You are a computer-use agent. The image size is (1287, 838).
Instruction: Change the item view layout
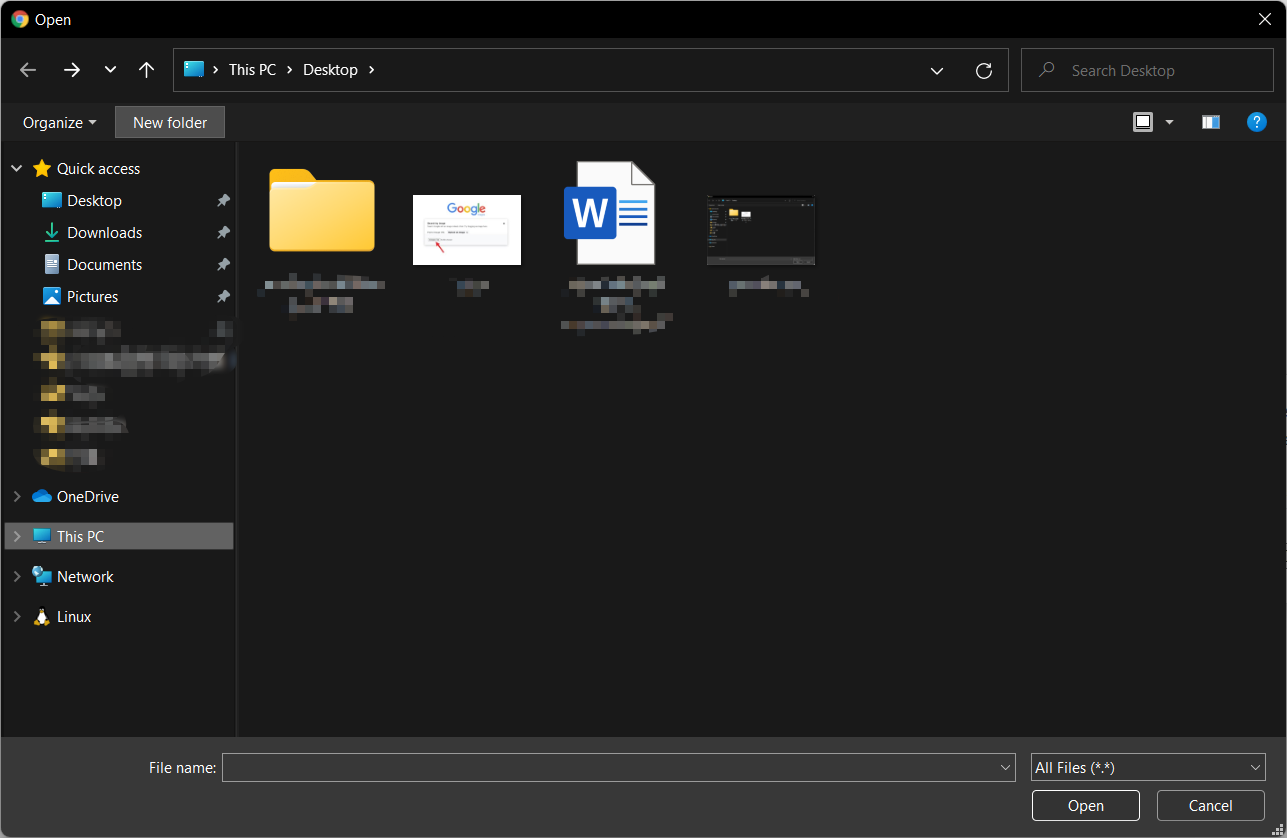[1143, 121]
